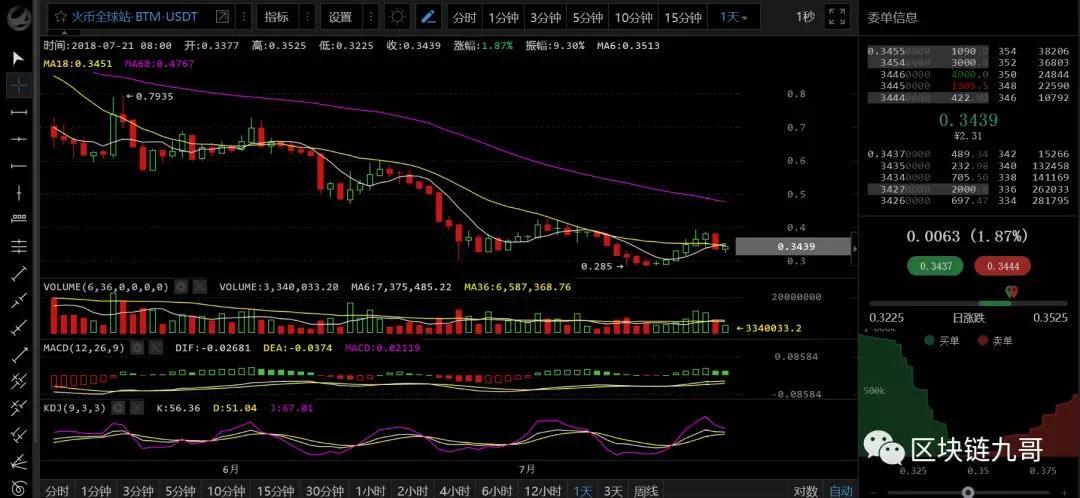Click the app logo in the corner
The height and width of the screenshot is (498, 1080).
tap(21, 17)
